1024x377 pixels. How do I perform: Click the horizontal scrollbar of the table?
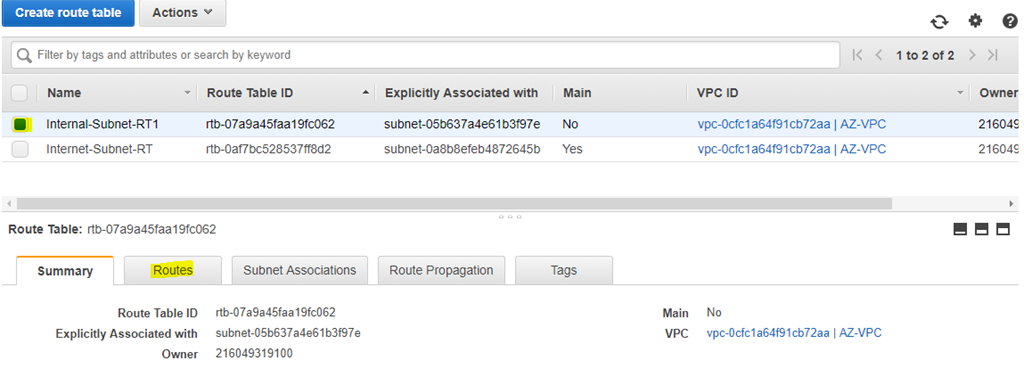[x=454, y=204]
